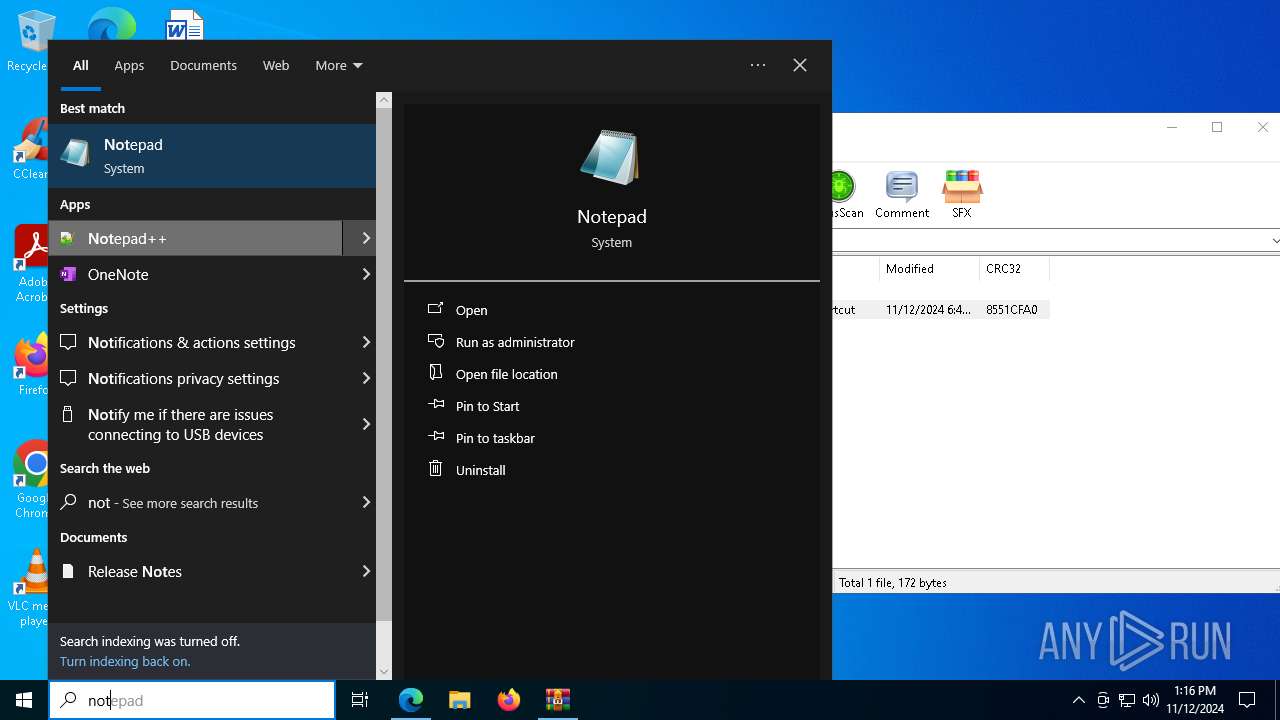1280x720 pixels.
Task: Launch Notepad++ from the Apps list
Action: click(196, 238)
